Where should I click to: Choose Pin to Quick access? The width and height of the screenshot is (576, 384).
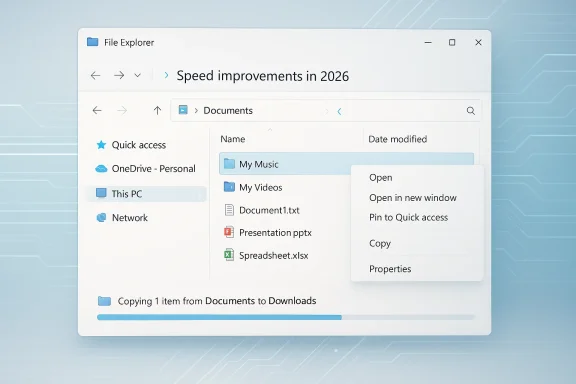point(408,218)
